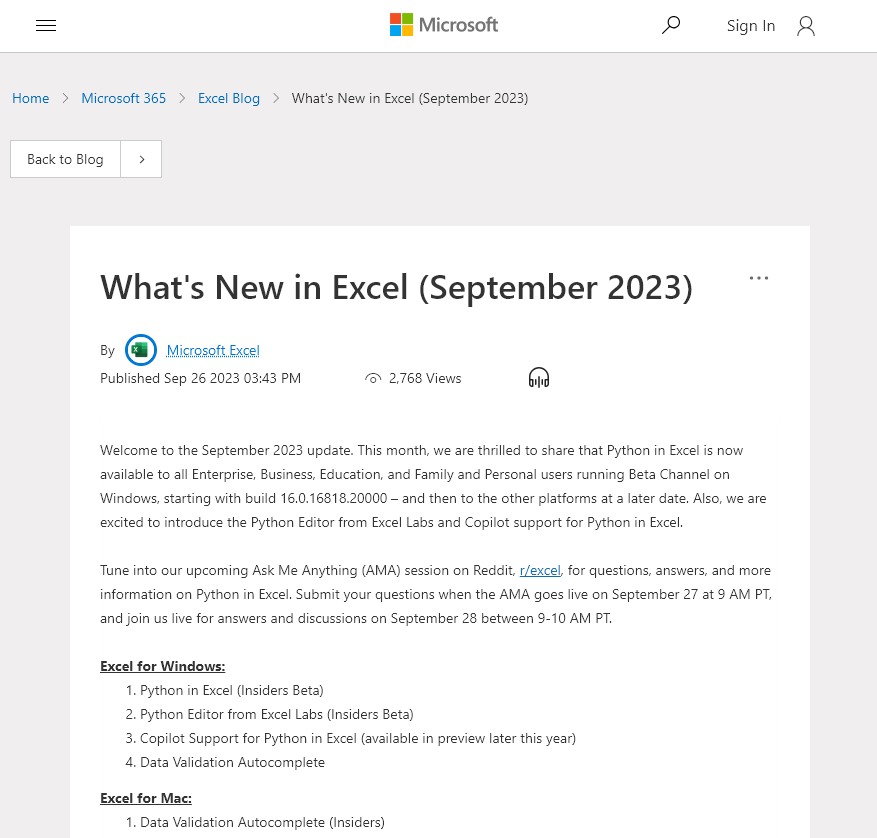Screen dimensions: 877x838
Task: Click the Microsoft logo
Action: click(x=443, y=24)
